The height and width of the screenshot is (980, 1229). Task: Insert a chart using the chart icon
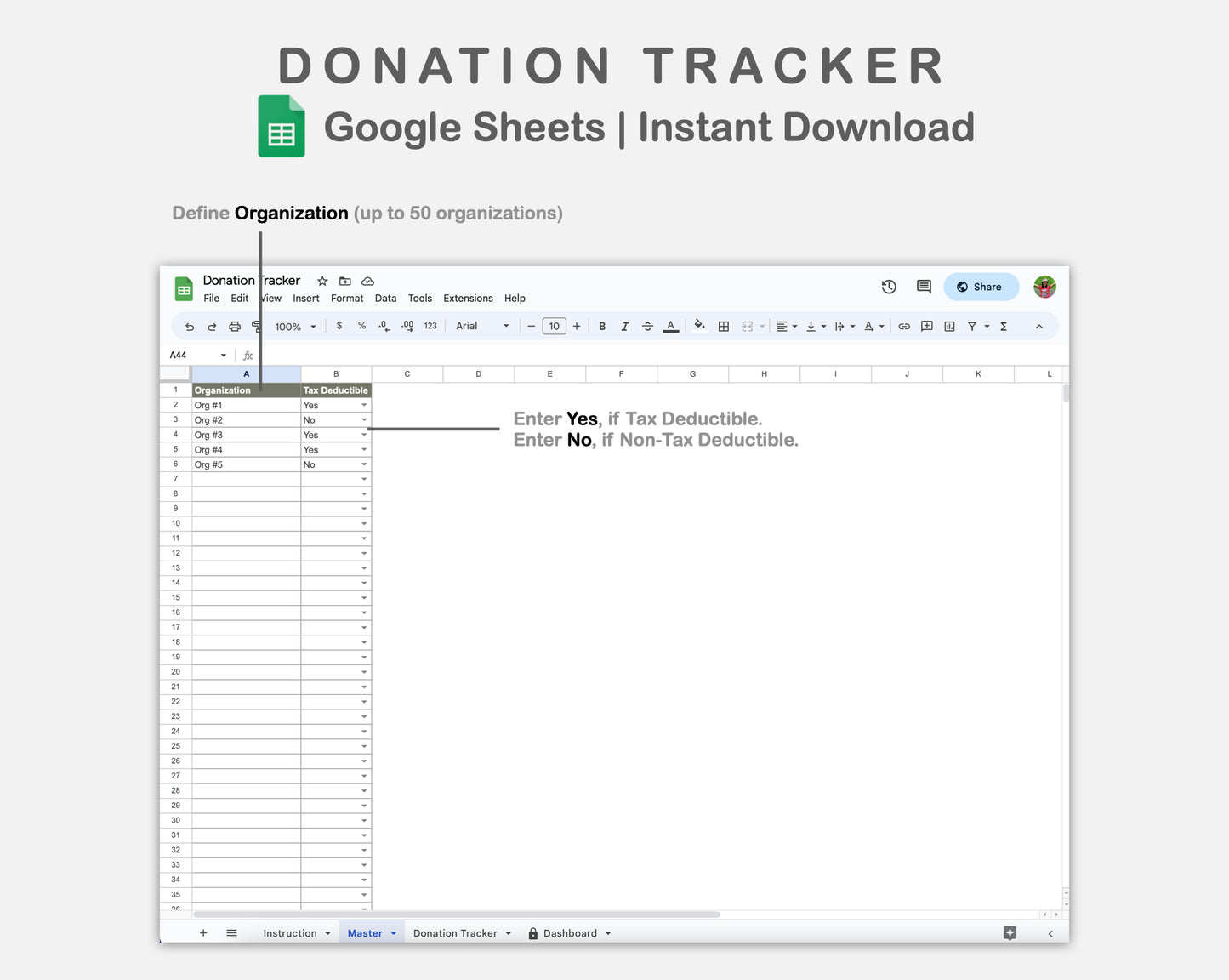click(x=949, y=326)
